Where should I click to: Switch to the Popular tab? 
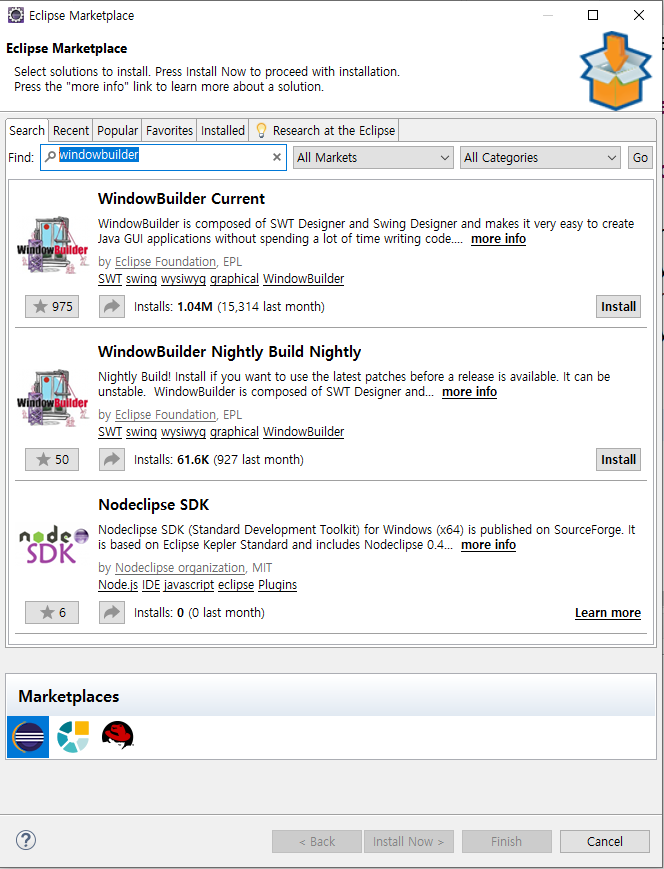pos(118,131)
